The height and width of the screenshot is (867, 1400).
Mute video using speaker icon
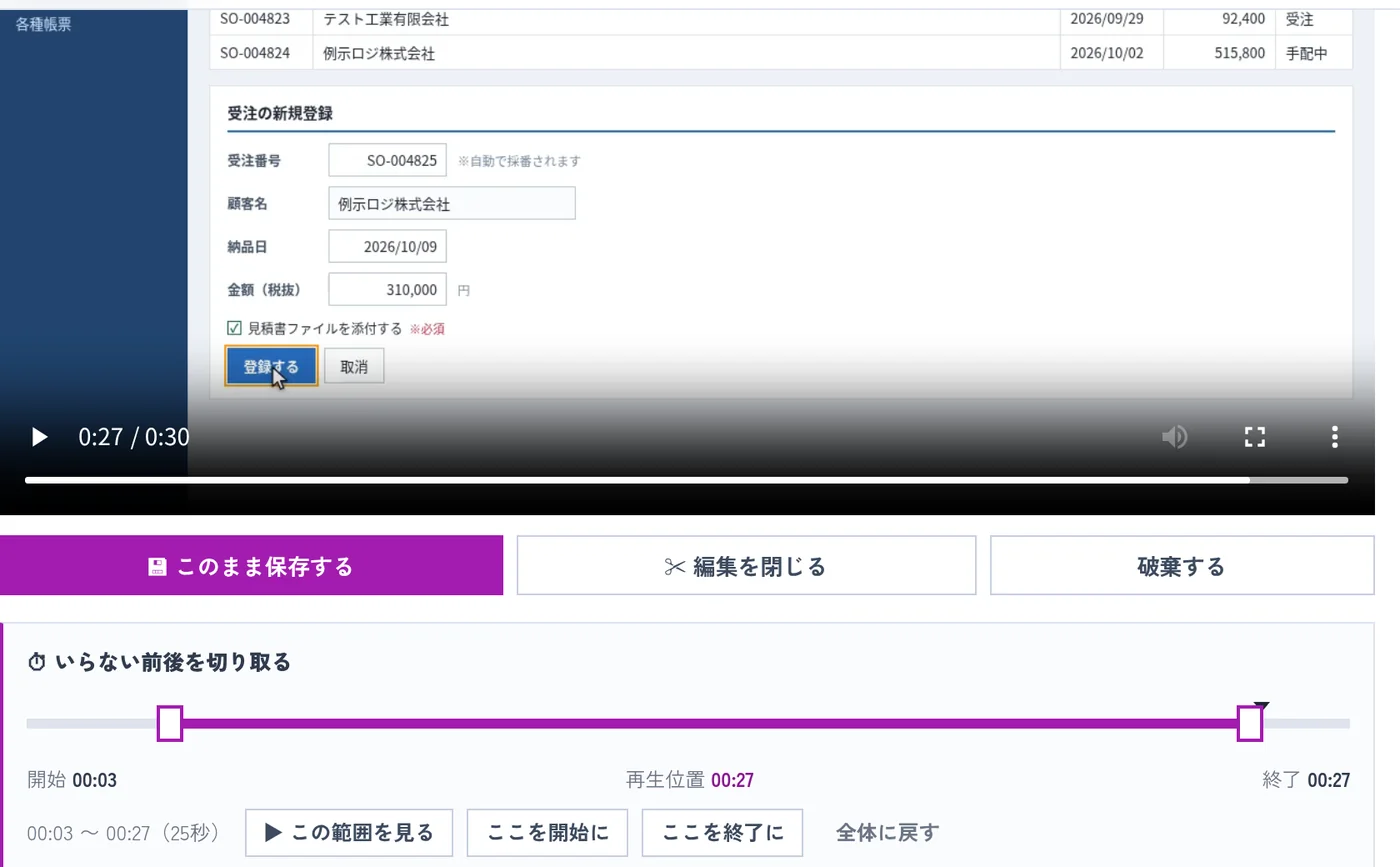1175,437
